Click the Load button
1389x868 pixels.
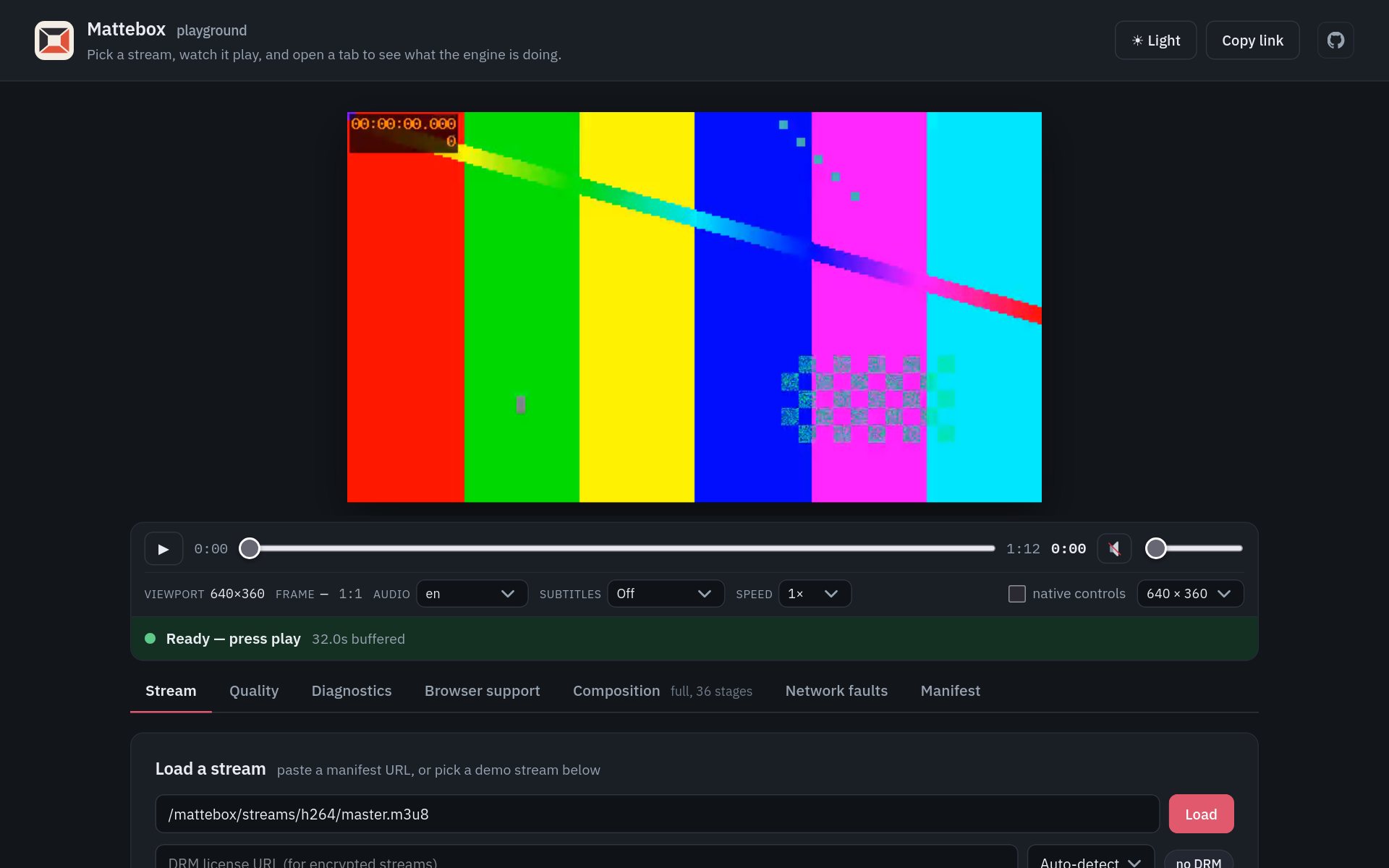tap(1201, 814)
